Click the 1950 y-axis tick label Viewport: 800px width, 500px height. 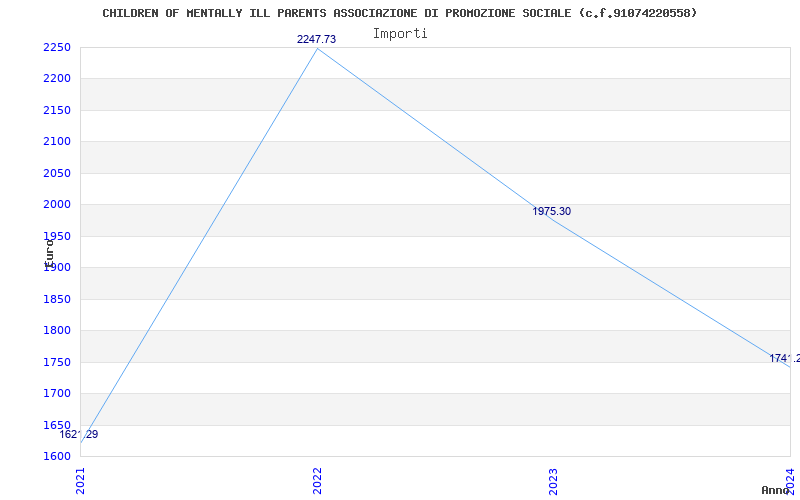(x=57, y=236)
